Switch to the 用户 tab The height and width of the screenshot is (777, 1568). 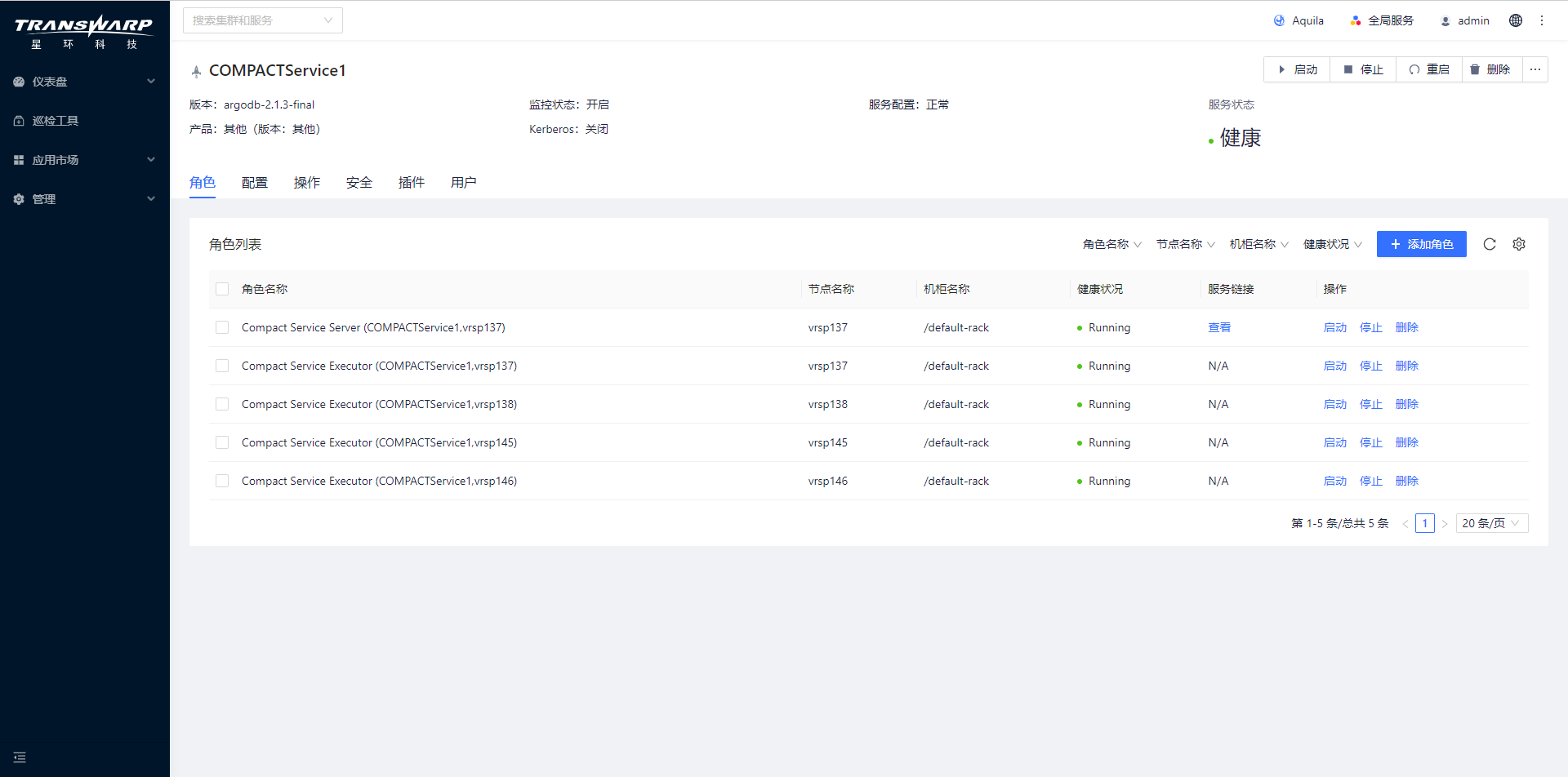464,183
